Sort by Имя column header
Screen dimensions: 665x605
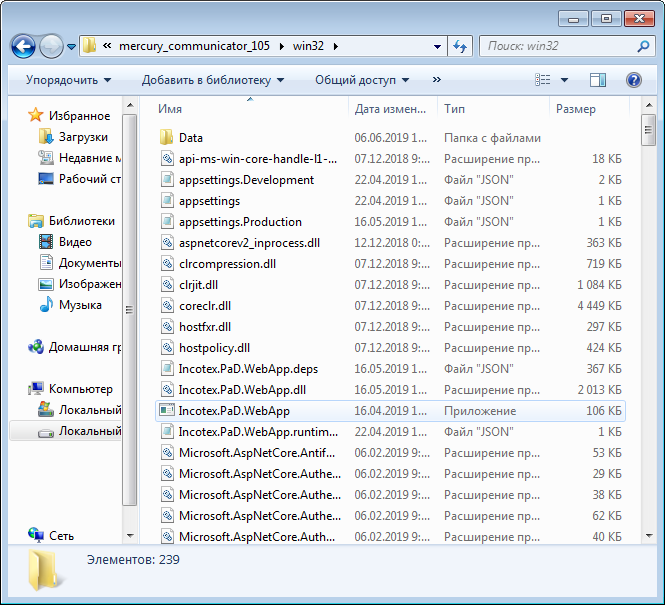pyautogui.click(x=250, y=109)
